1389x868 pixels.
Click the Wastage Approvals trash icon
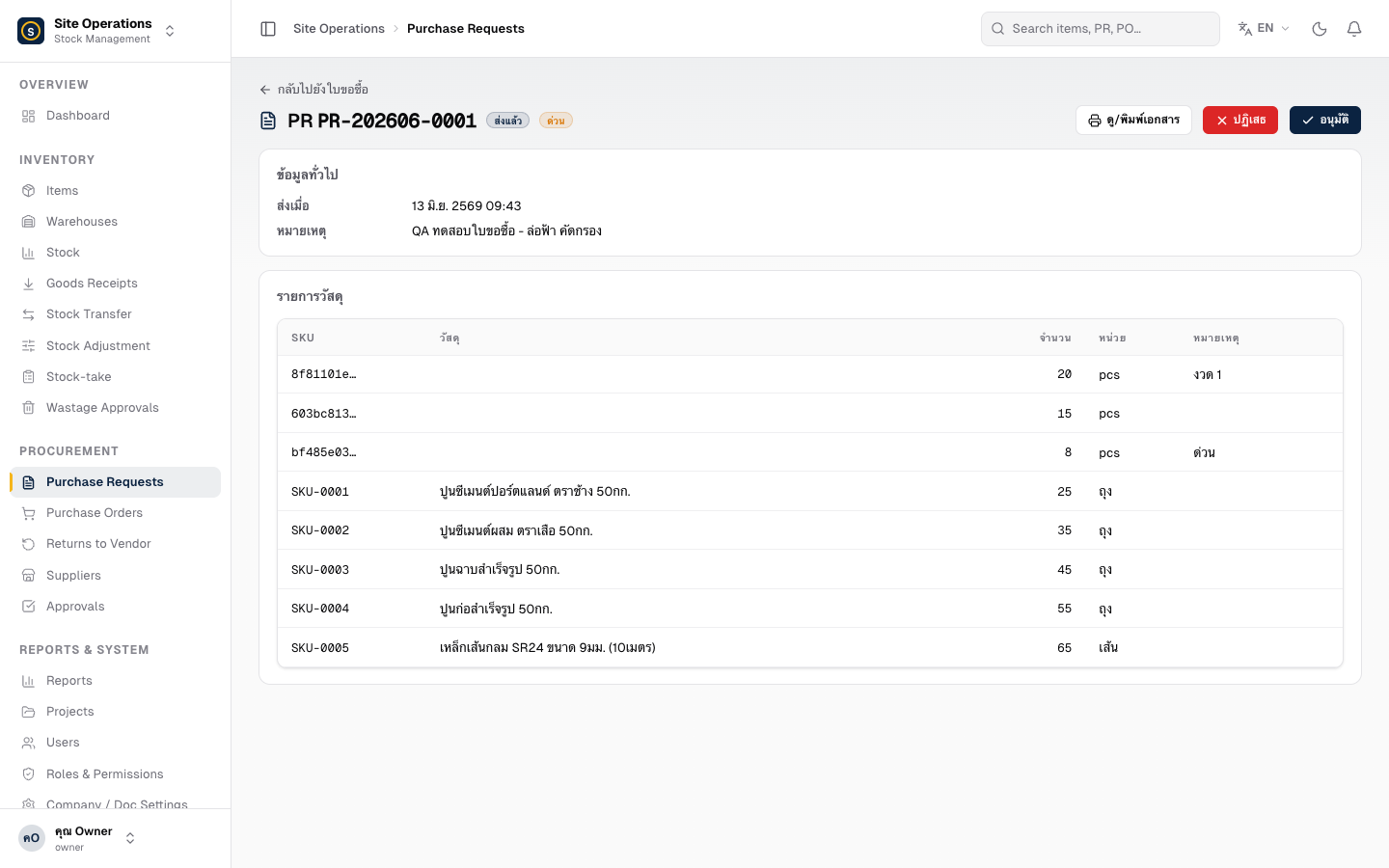[x=29, y=408]
